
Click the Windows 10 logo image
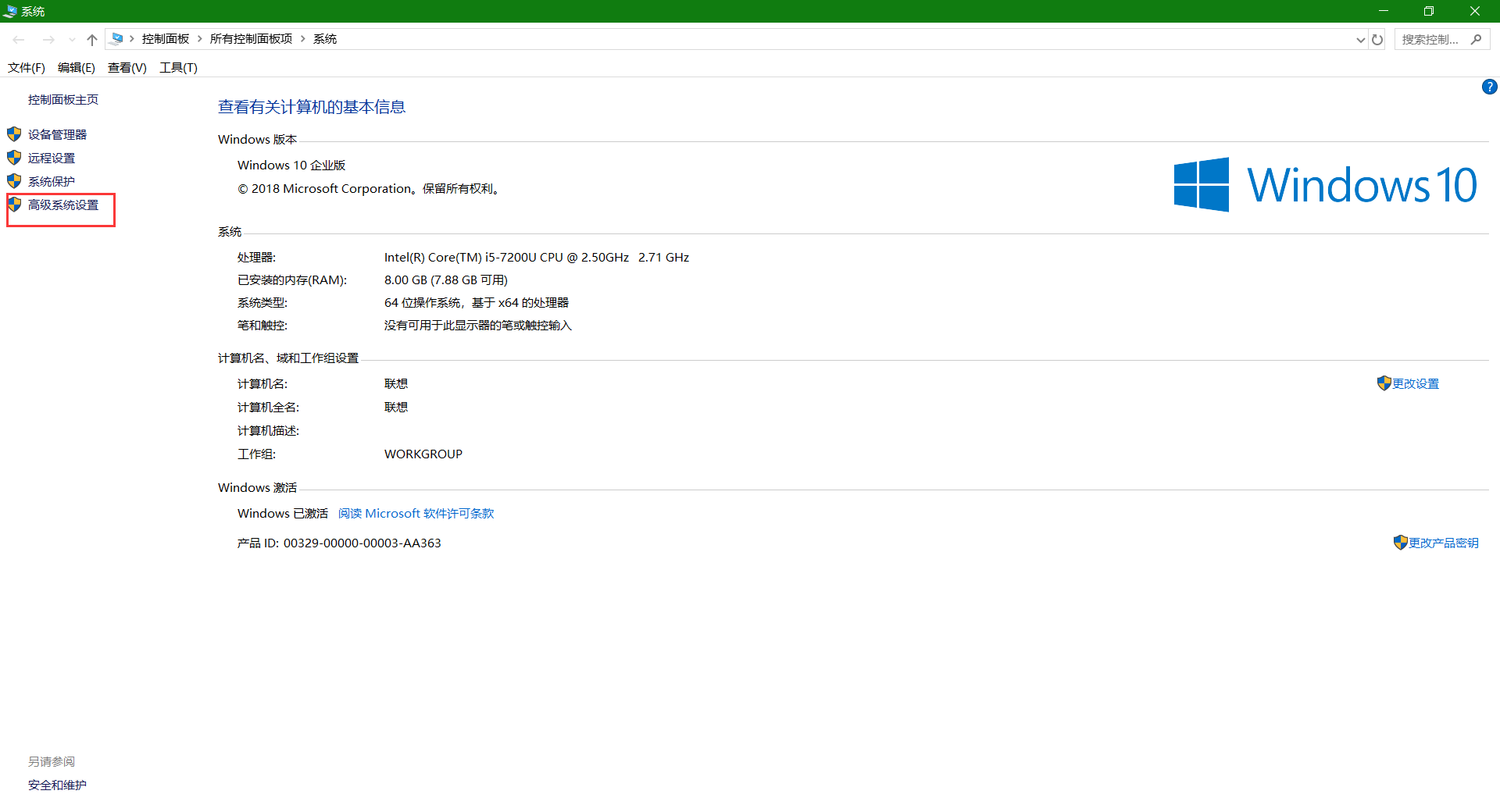pyautogui.click(x=1325, y=184)
